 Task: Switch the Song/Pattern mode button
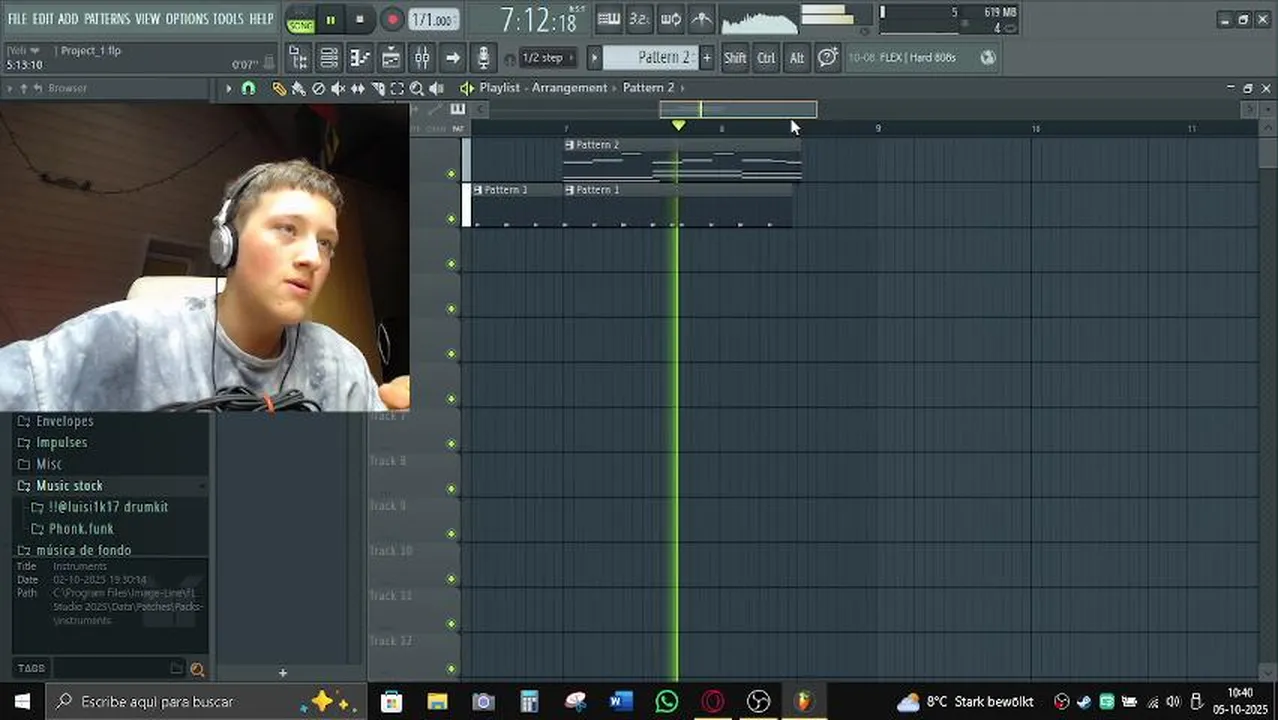click(300, 20)
